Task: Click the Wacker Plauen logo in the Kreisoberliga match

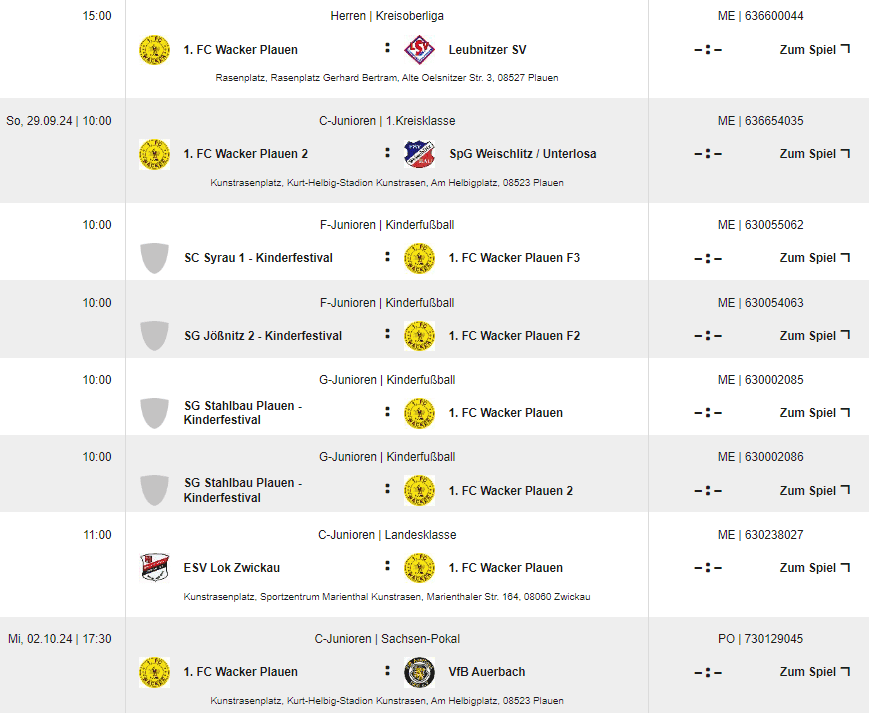Action: pyautogui.click(x=154, y=50)
